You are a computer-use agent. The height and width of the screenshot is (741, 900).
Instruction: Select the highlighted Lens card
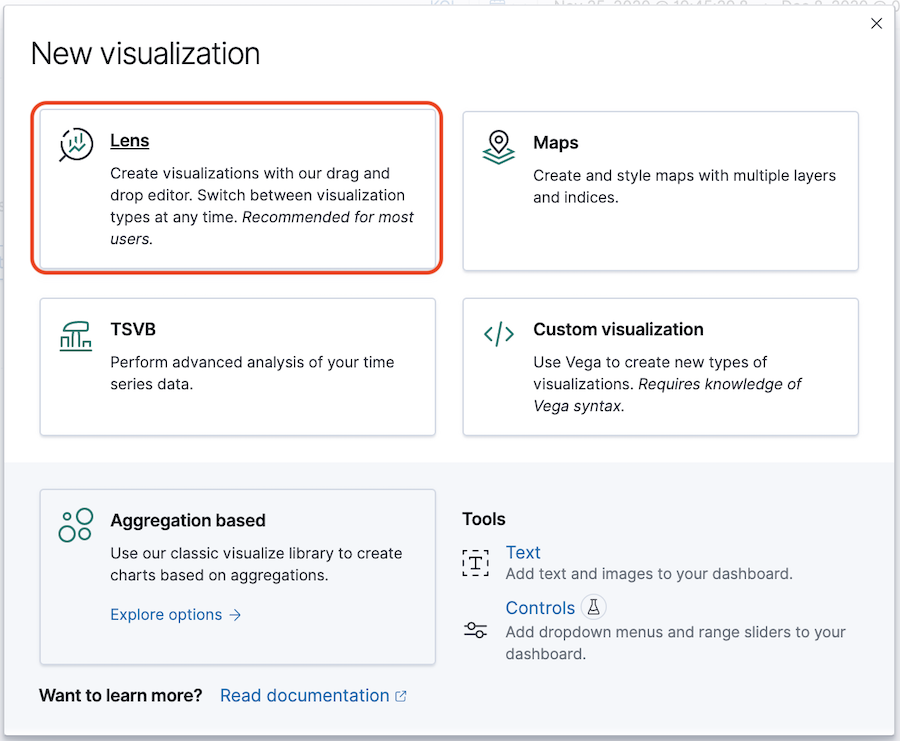(237, 185)
